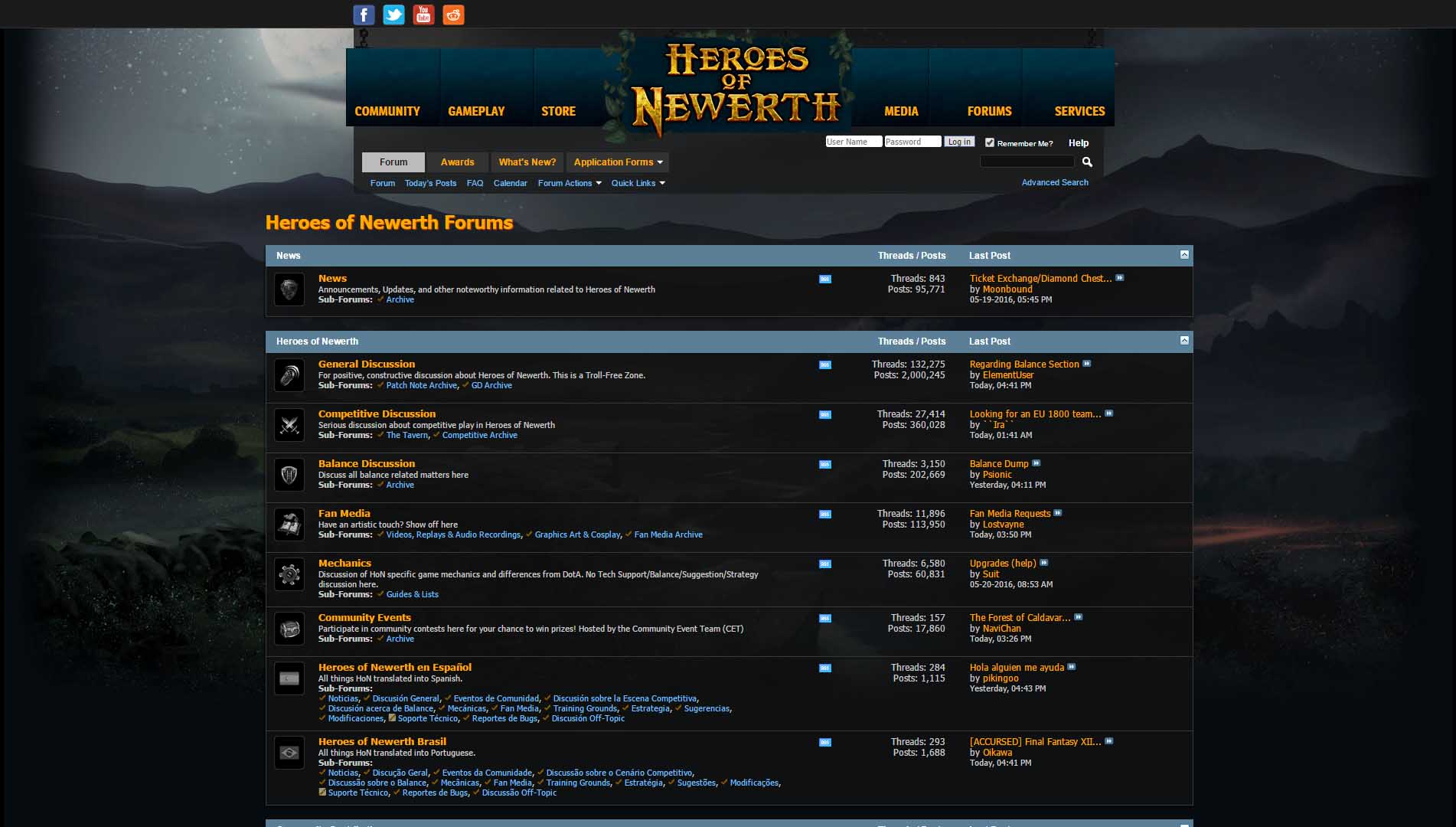Click the Heroes of Newerth en Español flag icon
Image resolution: width=1456 pixels, height=827 pixels.
click(x=289, y=678)
